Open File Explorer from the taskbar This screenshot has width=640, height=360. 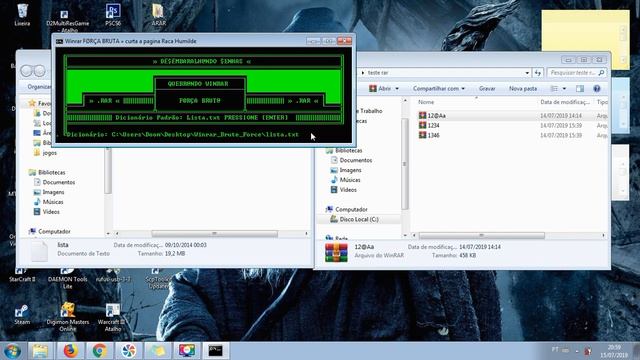tap(40, 351)
